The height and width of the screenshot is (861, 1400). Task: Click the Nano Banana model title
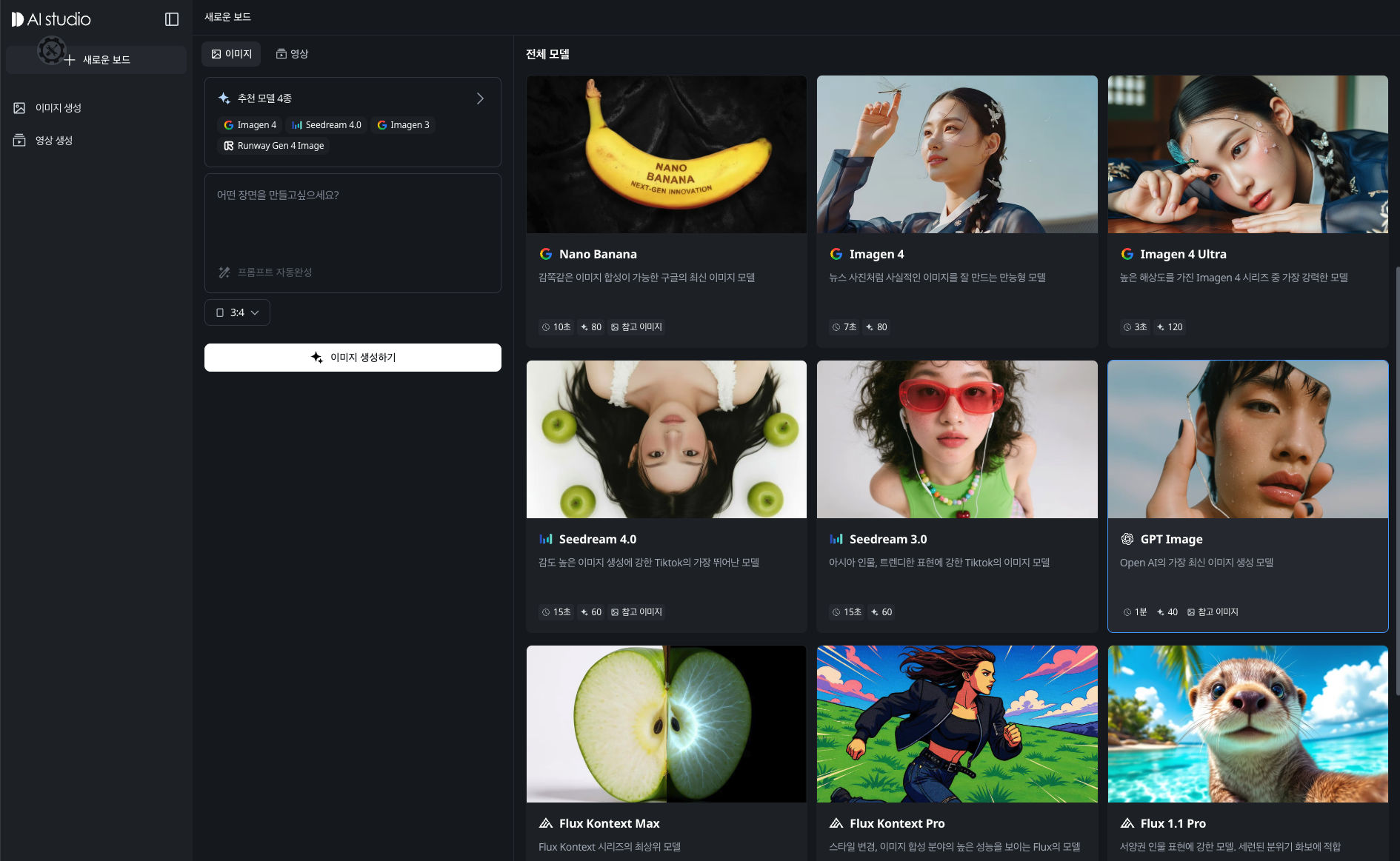click(x=598, y=254)
